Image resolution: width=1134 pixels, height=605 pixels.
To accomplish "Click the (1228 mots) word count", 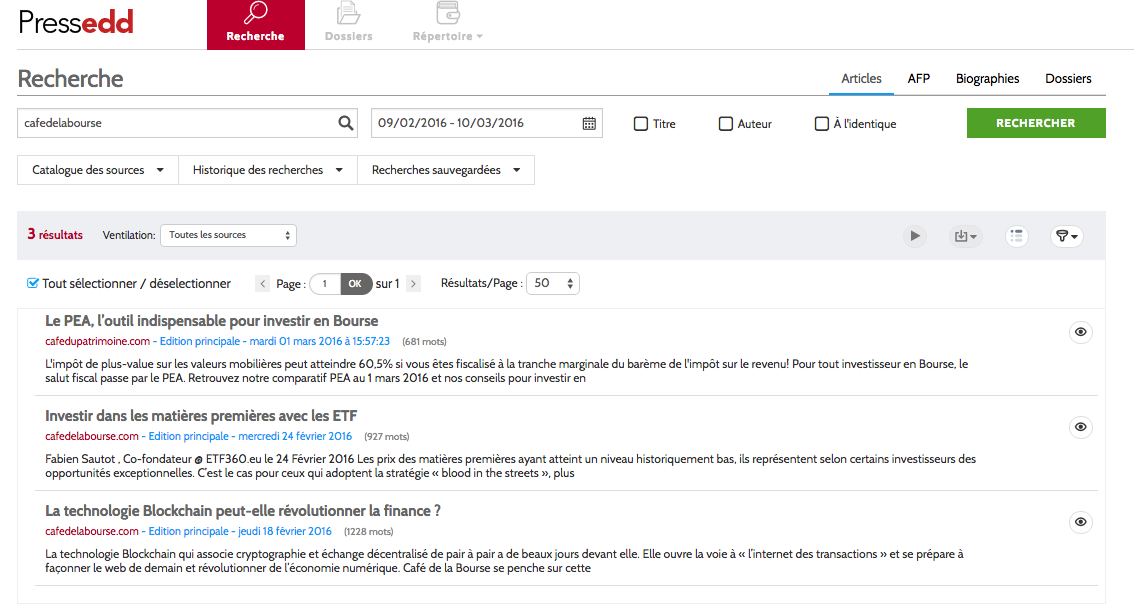I will click(x=369, y=532).
